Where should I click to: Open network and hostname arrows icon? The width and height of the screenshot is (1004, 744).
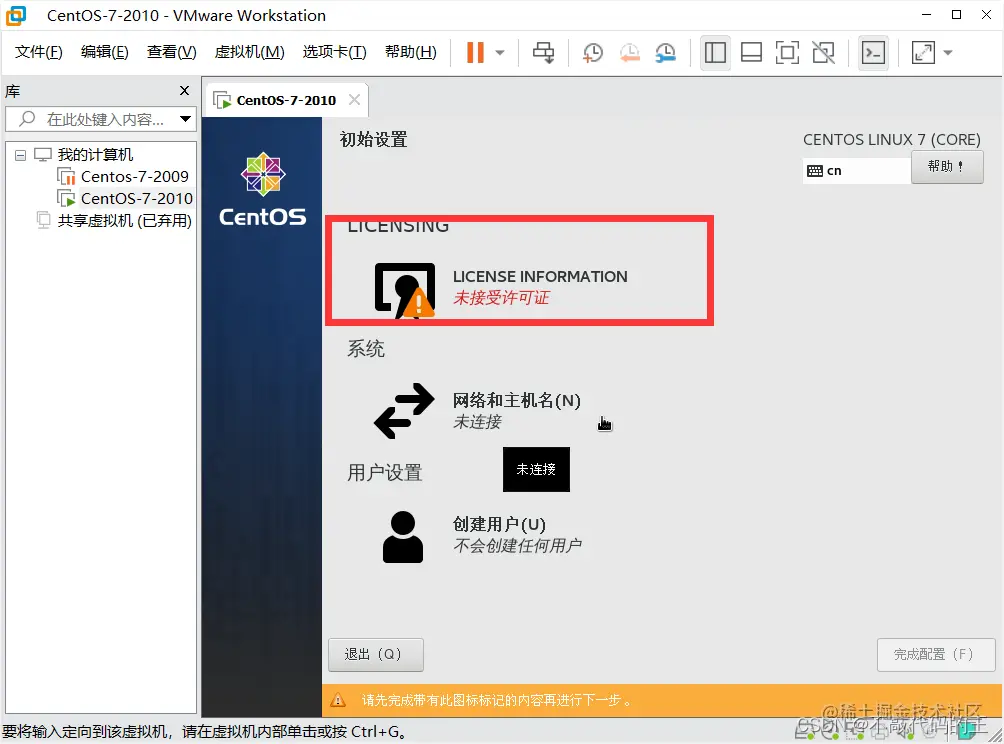[404, 410]
